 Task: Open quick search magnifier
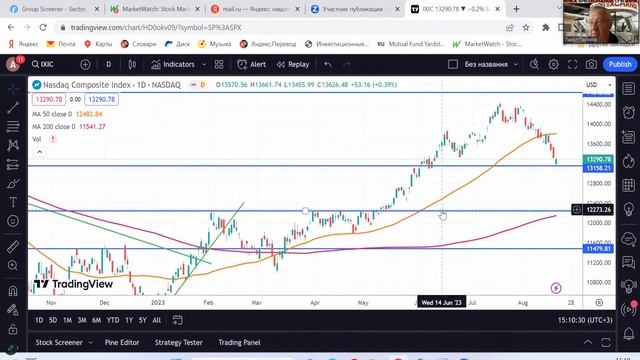[x=534, y=64]
